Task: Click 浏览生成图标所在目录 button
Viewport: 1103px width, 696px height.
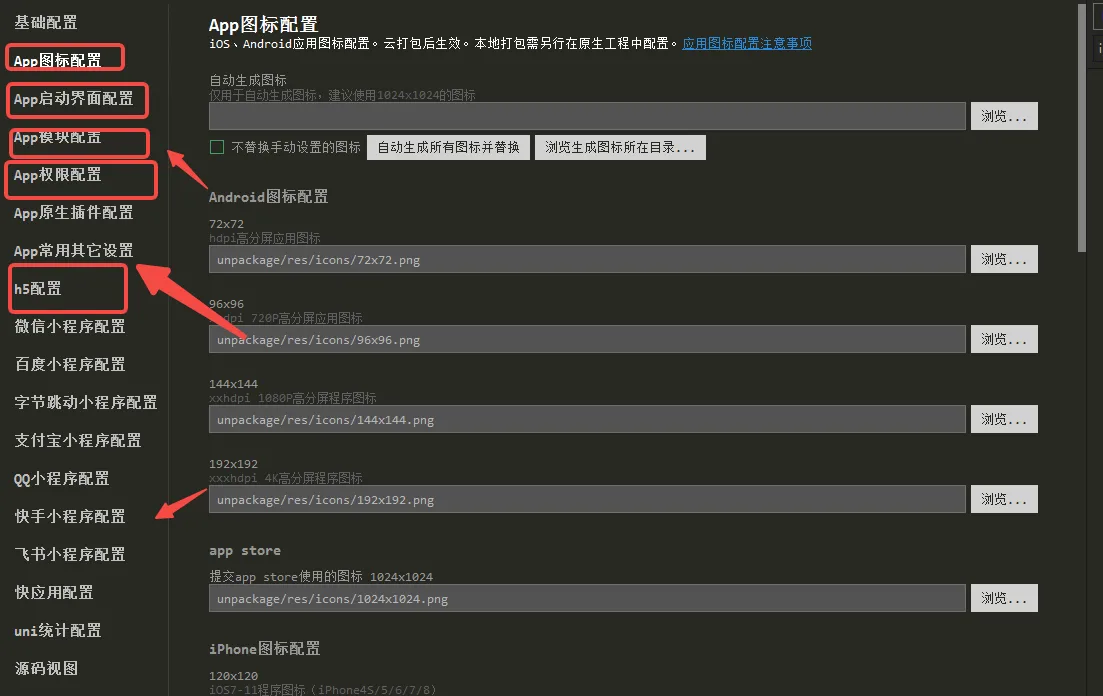Action: point(620,147)
